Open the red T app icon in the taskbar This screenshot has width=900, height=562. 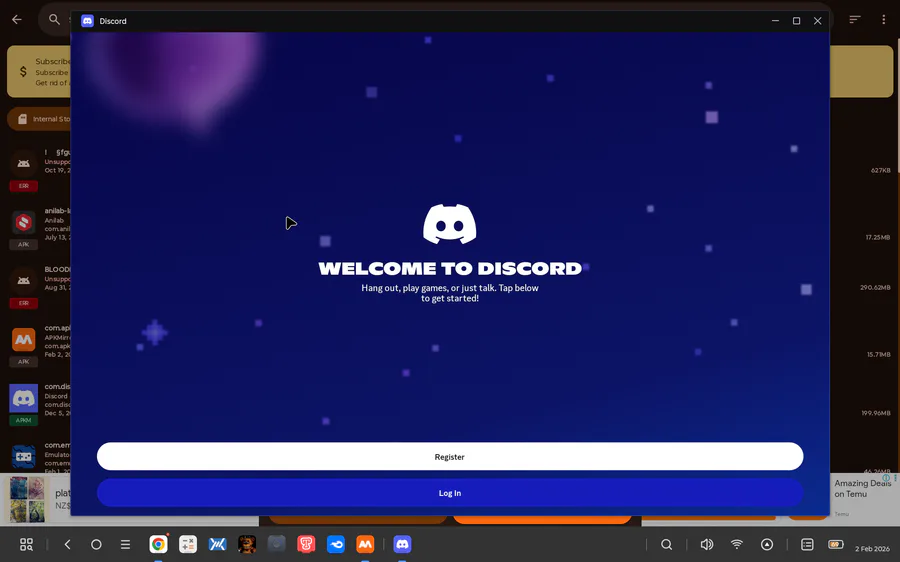[306, 544]
